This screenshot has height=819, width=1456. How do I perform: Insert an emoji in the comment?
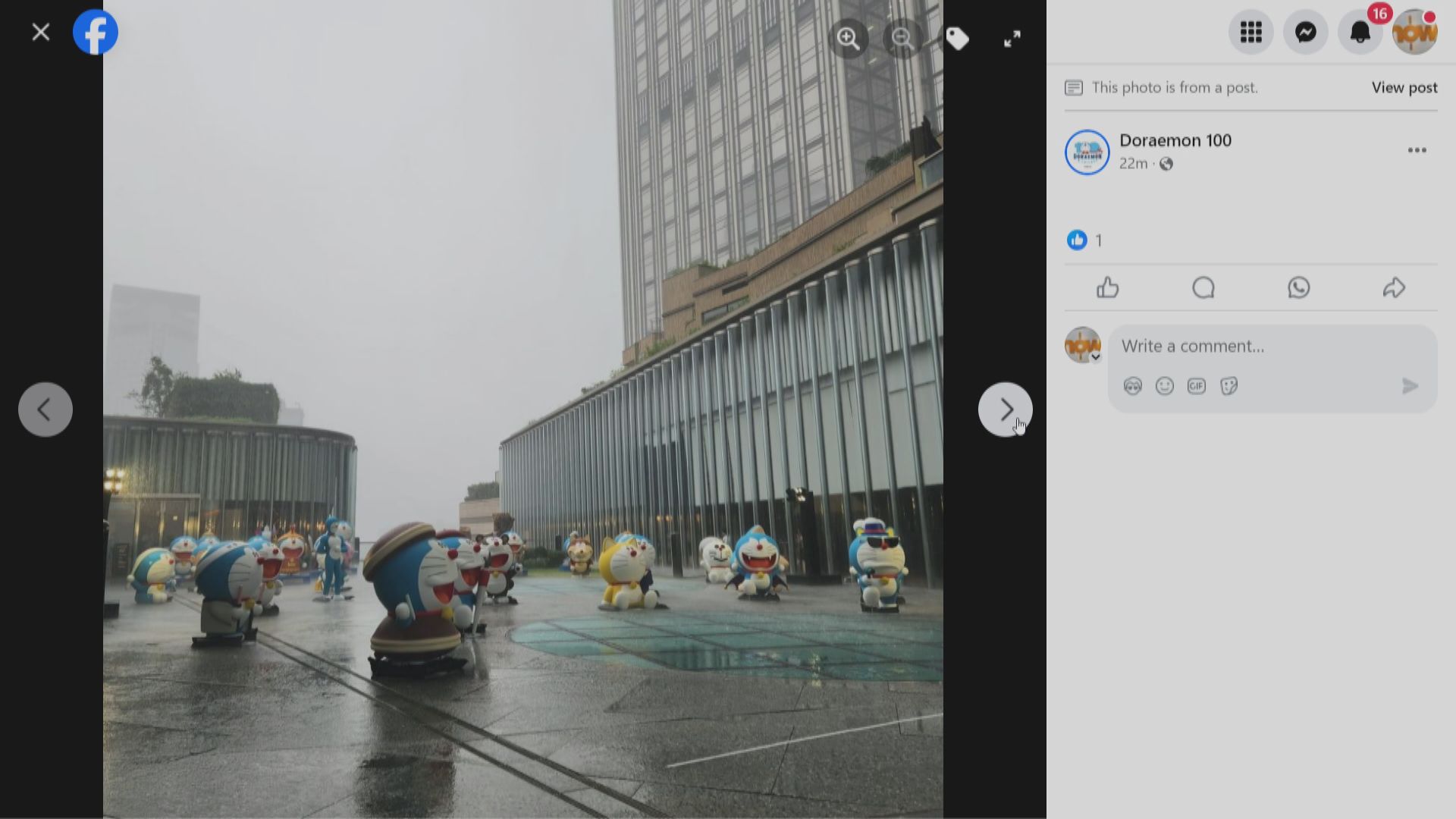click(x=1165, y=386)
